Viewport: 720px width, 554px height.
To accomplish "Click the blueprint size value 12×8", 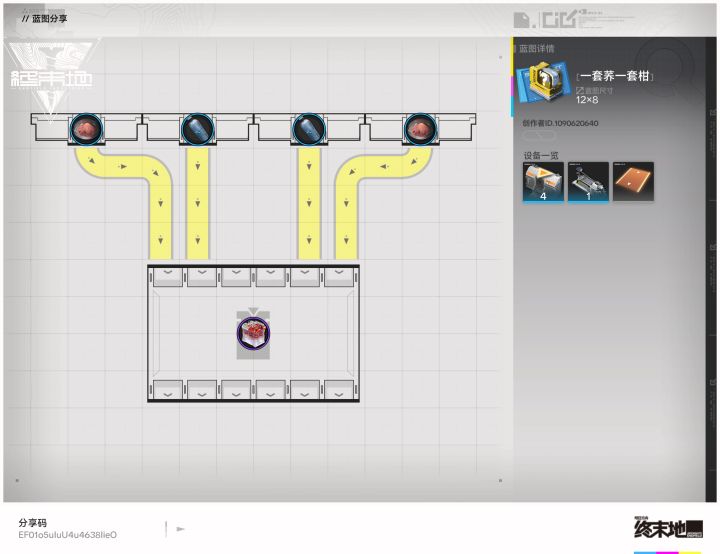I will point(587,100).
